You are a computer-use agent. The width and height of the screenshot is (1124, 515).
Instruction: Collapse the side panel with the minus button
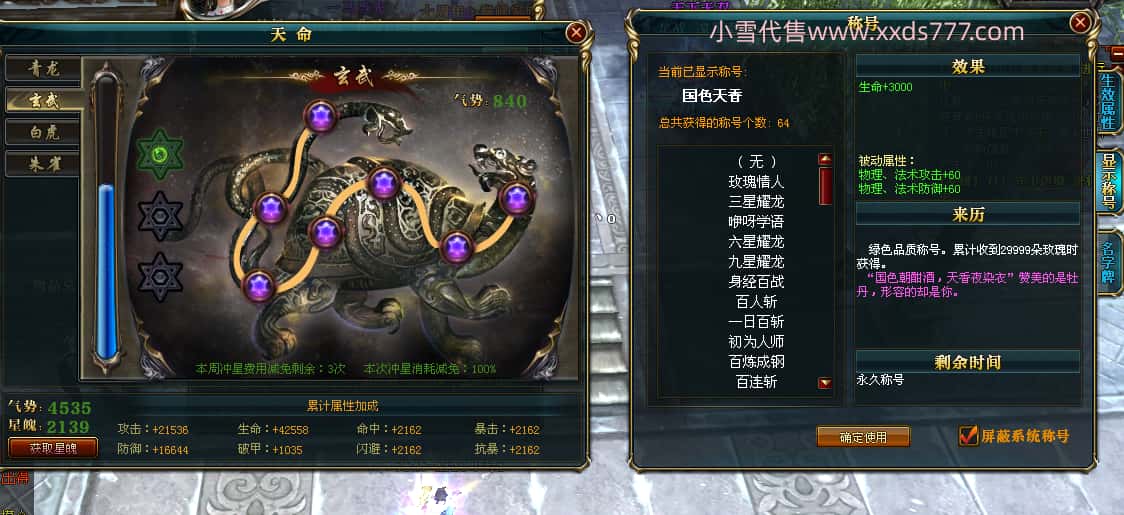point(1118,53)
